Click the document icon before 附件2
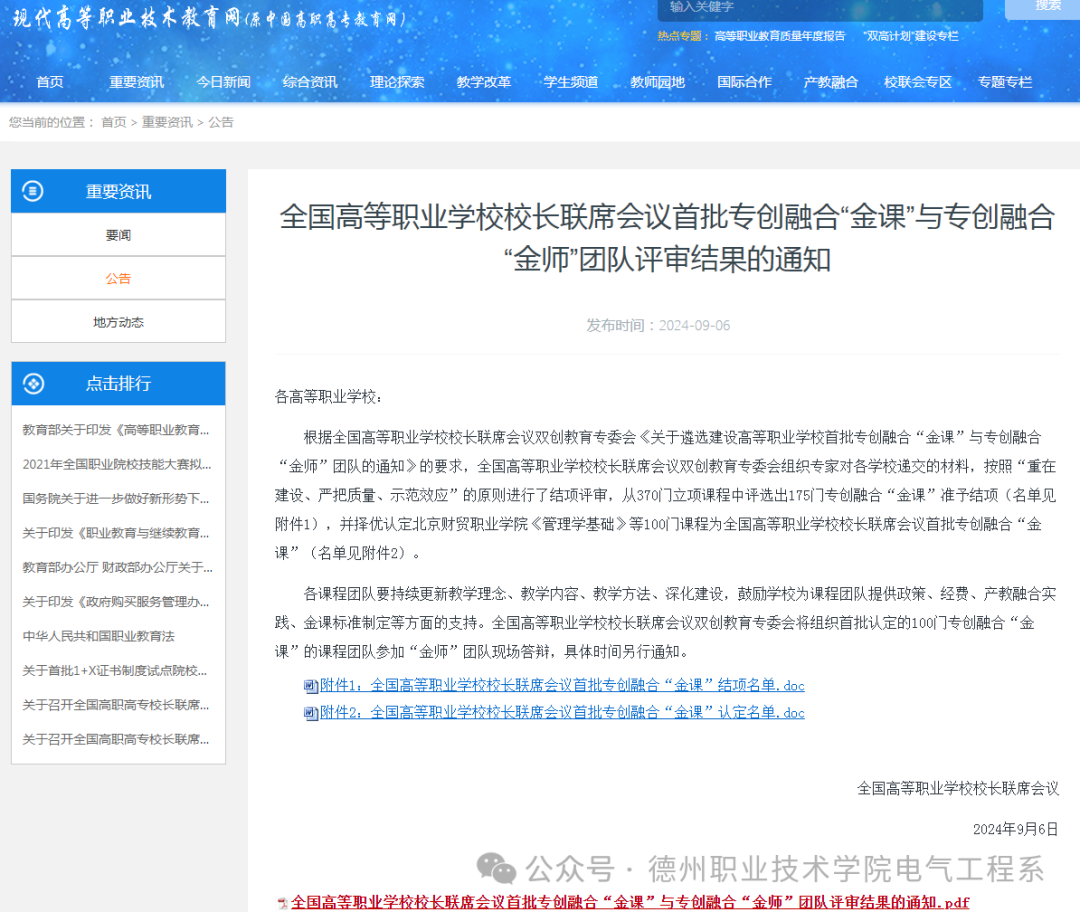1080x912 pixels. 310,712
